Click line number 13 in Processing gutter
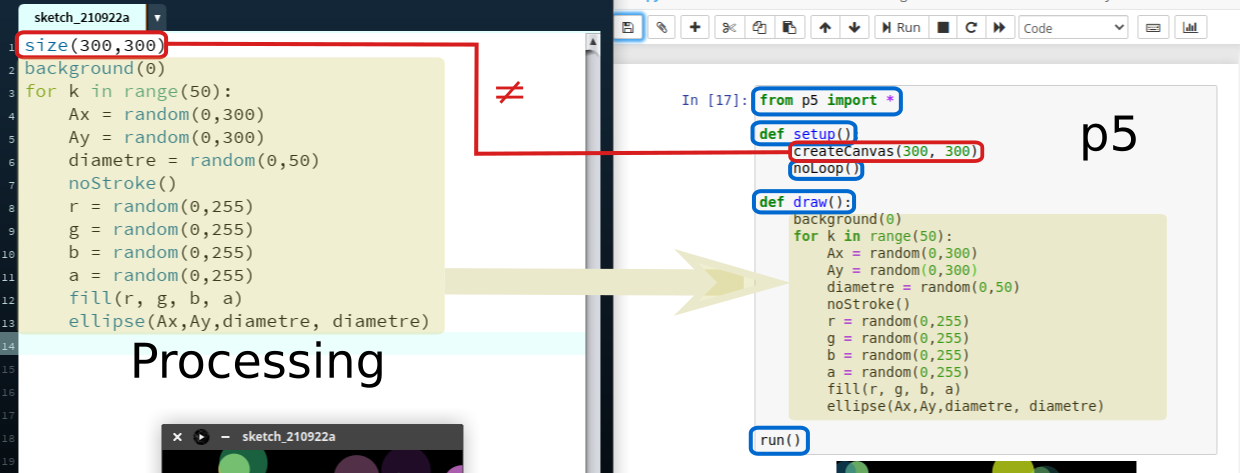Screen dimensions: 1240x473 (x=8, y=323)
